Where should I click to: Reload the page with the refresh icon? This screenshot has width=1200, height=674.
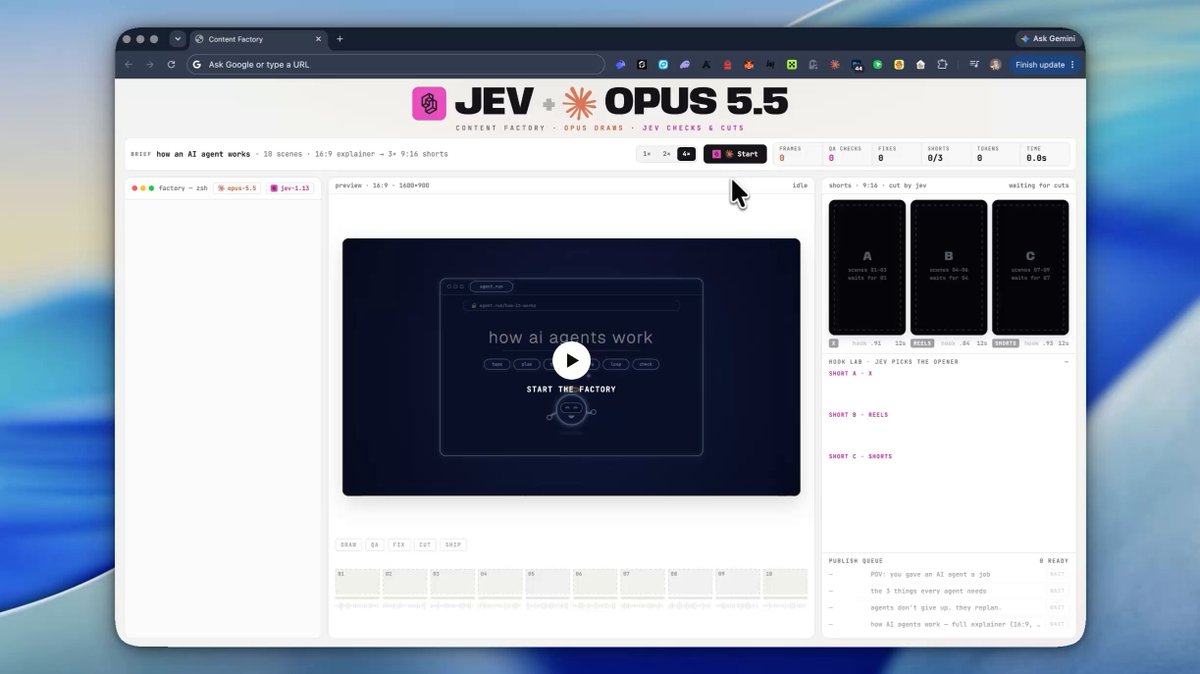pos(171,64)
